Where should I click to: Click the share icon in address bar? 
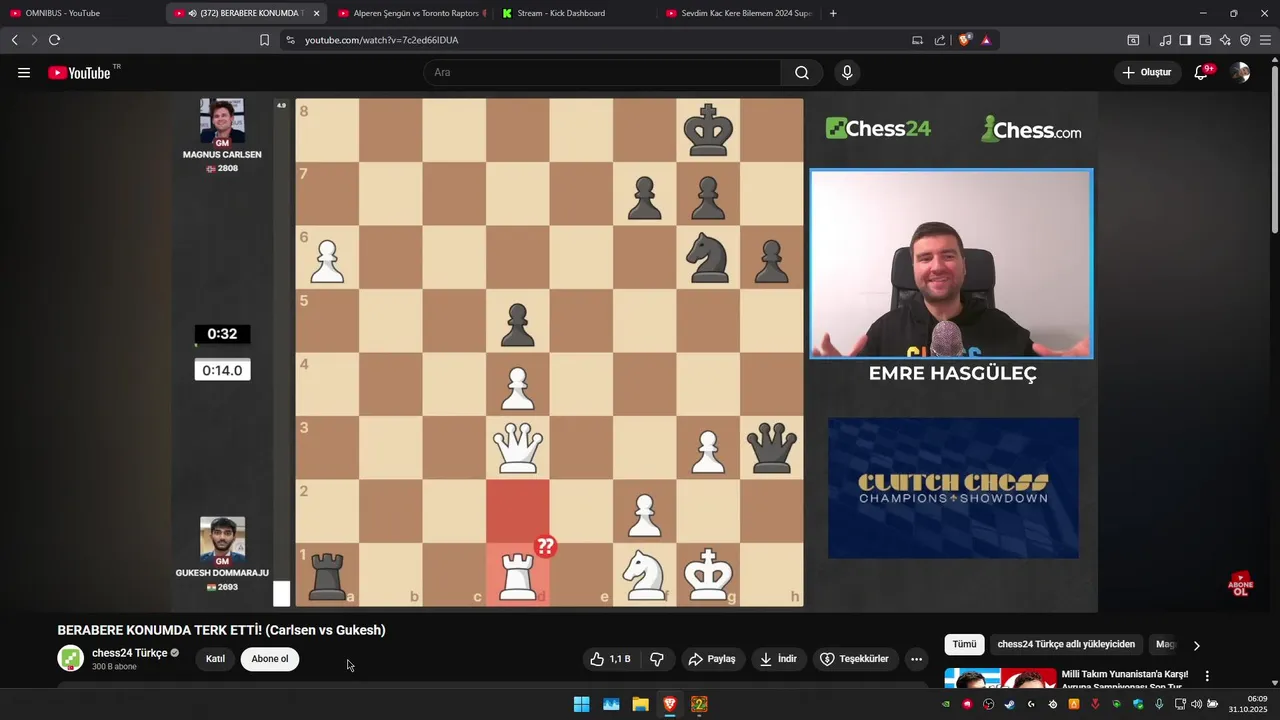[940, 40]
